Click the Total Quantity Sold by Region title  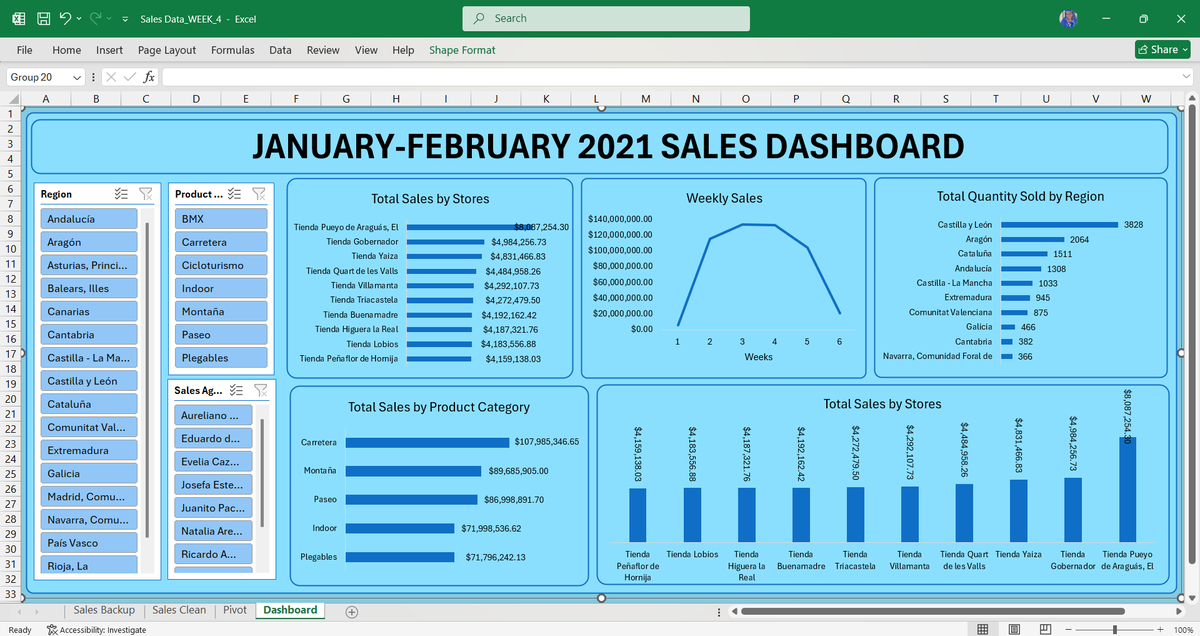[x=1020, y=196]
